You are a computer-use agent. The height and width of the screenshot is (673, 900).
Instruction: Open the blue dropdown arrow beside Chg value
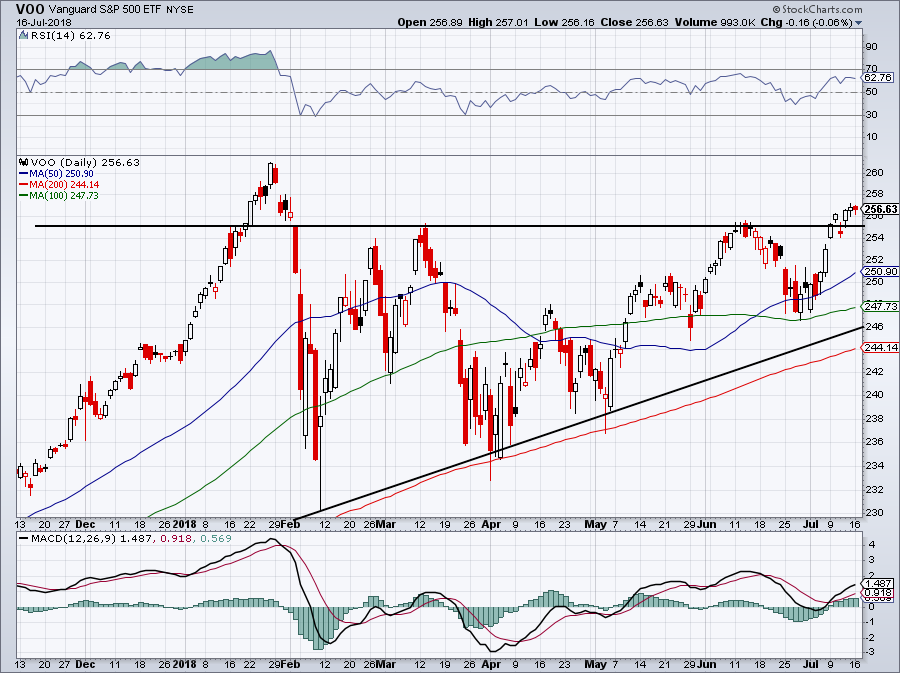click(x=858, y=23)
